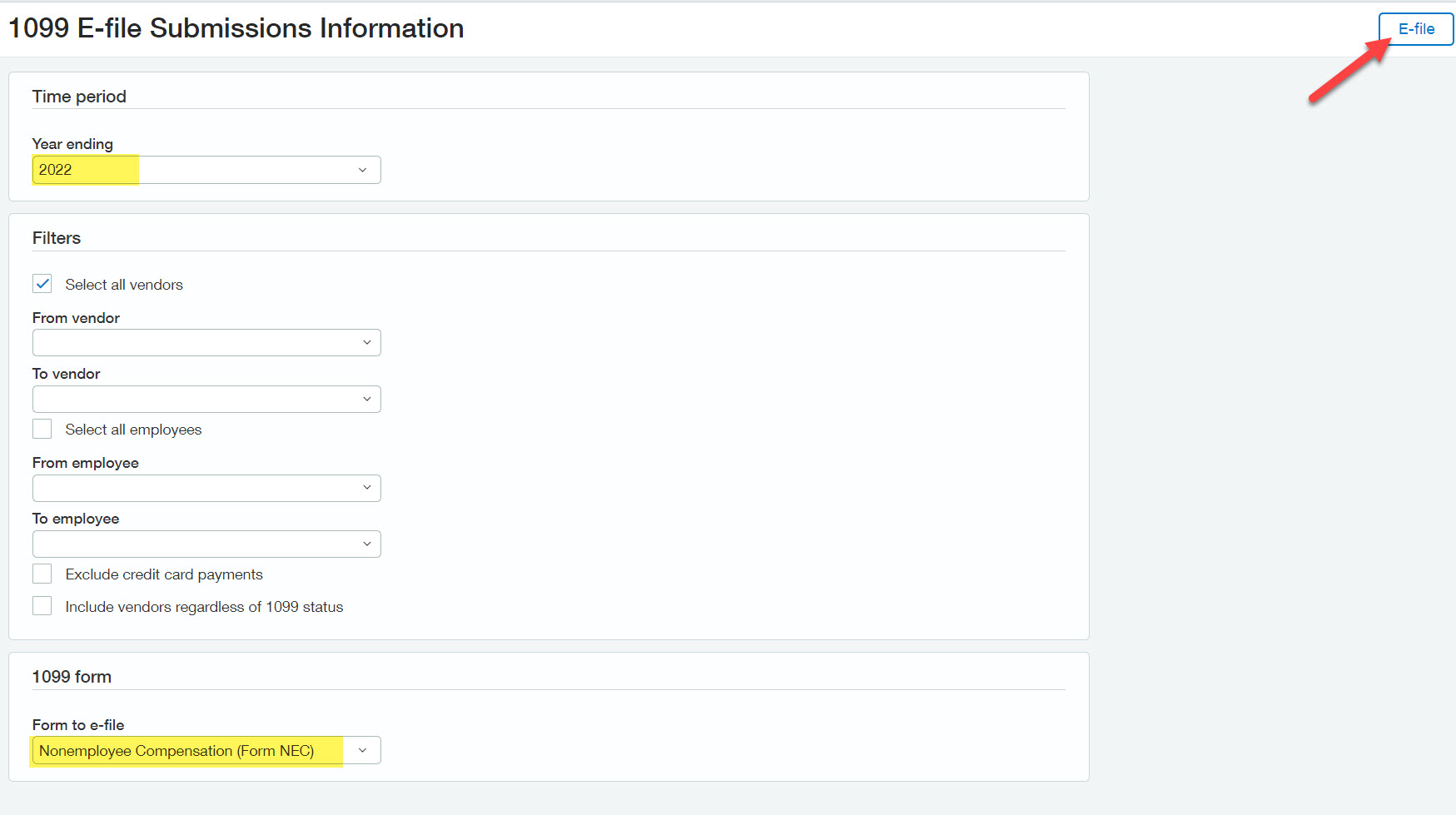Click the Year ending chevron arrow
Viewport: 1456px width, 815px height.
tap(362, 170)
